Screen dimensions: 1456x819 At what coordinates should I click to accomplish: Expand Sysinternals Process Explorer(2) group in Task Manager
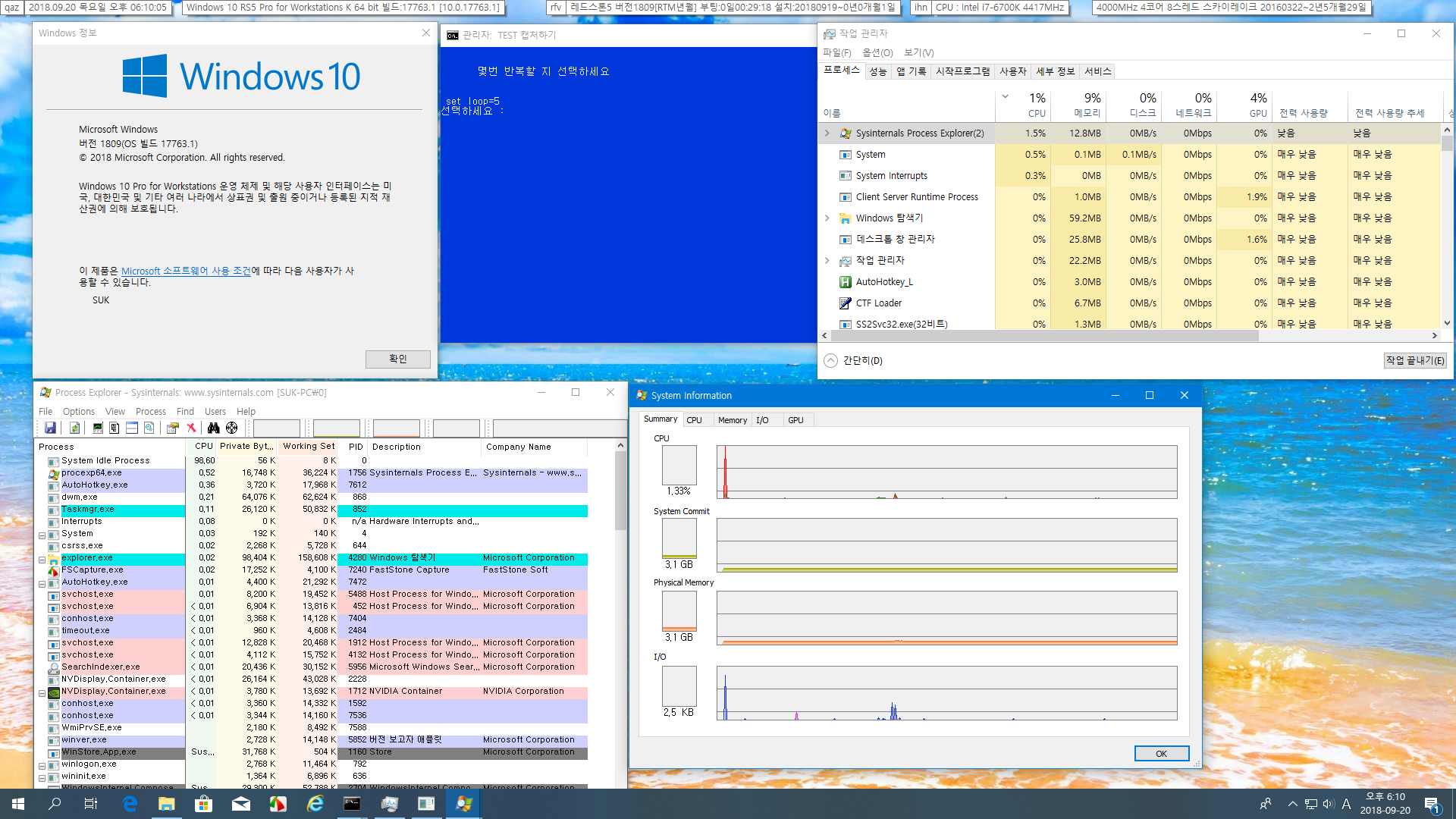click(827, 133)
